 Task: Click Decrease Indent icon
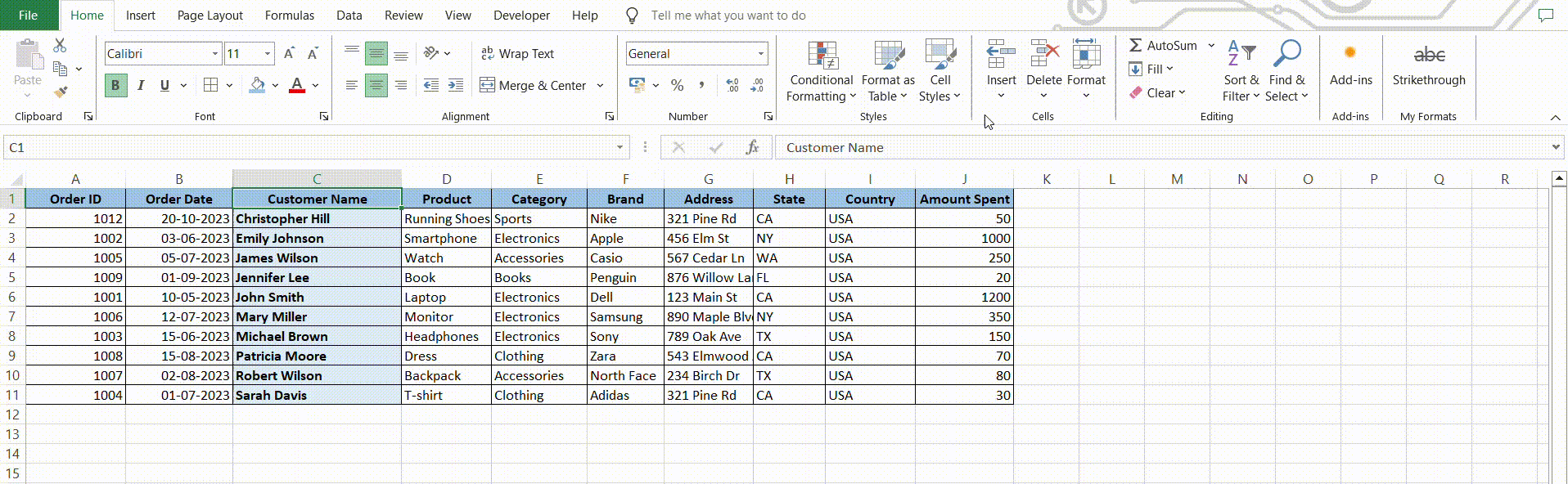tap(431, 85)
